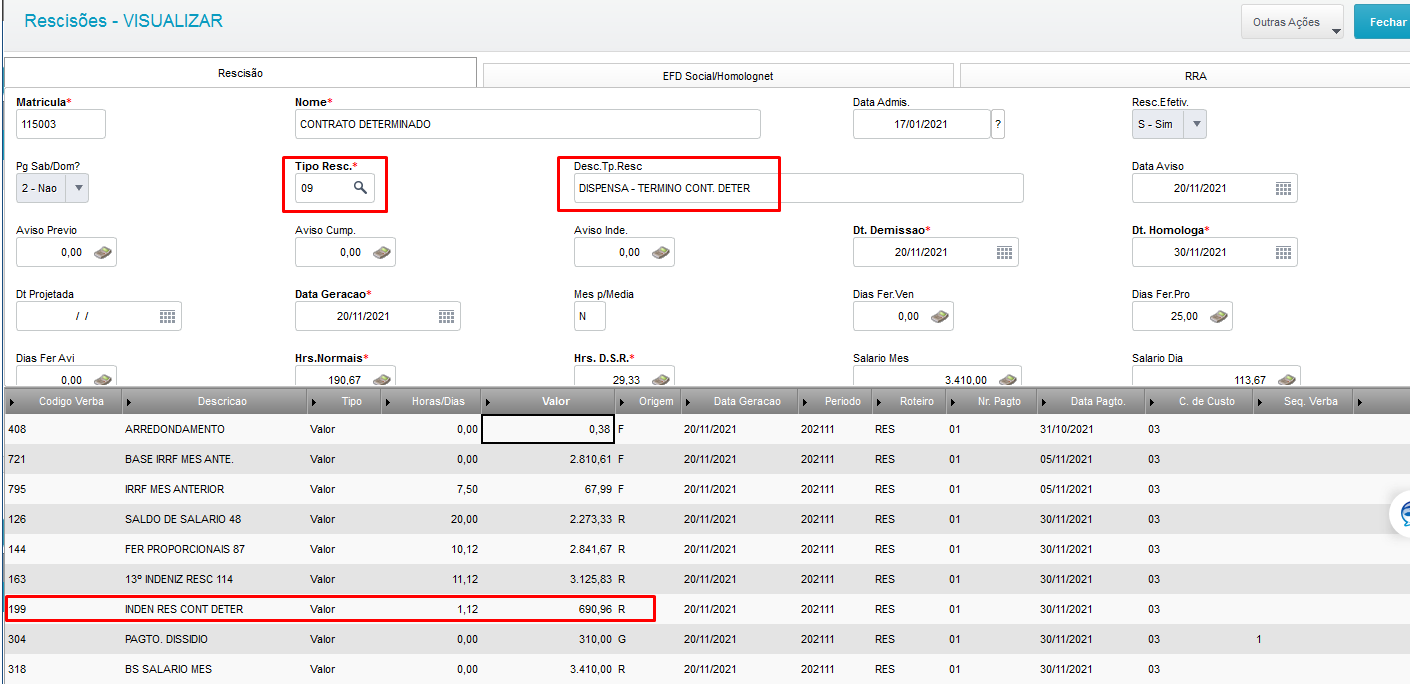Click calculator icon in Dias Fer.Ven field
The width and height of the screenshot is (1410, 684).
939,316
